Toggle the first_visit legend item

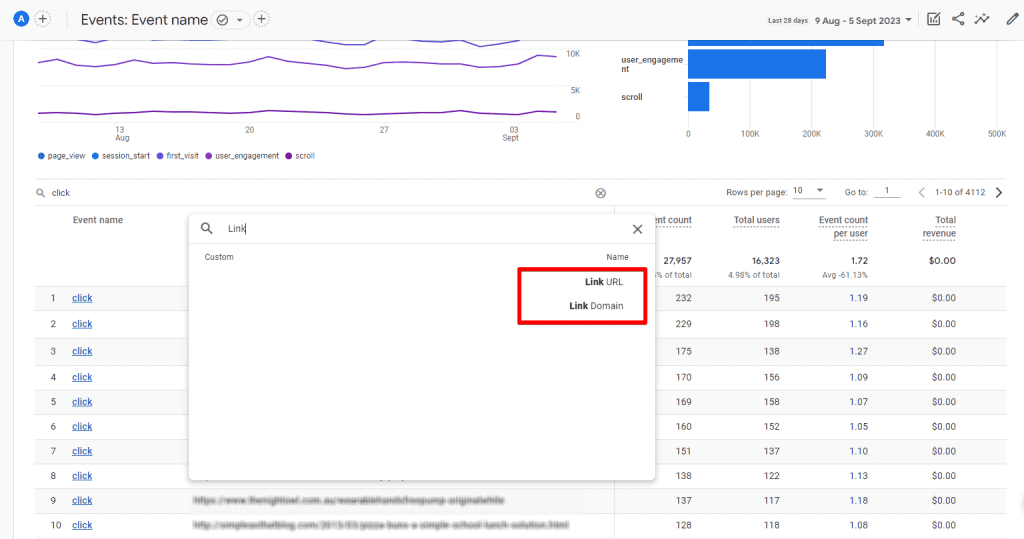pos(178,156)
